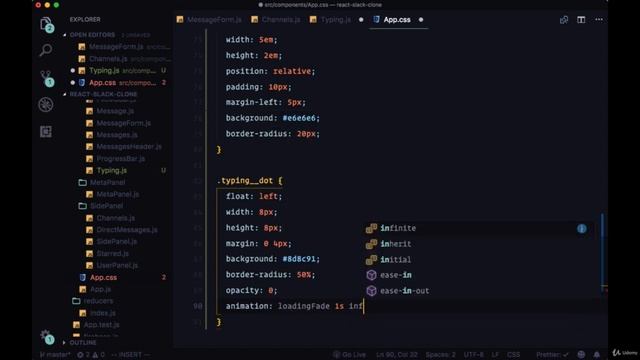Image resolution: width=640 pixels, height=360 pixels.
Task: Open Channels.js in open editors list
Action: (x=108, y=59)
